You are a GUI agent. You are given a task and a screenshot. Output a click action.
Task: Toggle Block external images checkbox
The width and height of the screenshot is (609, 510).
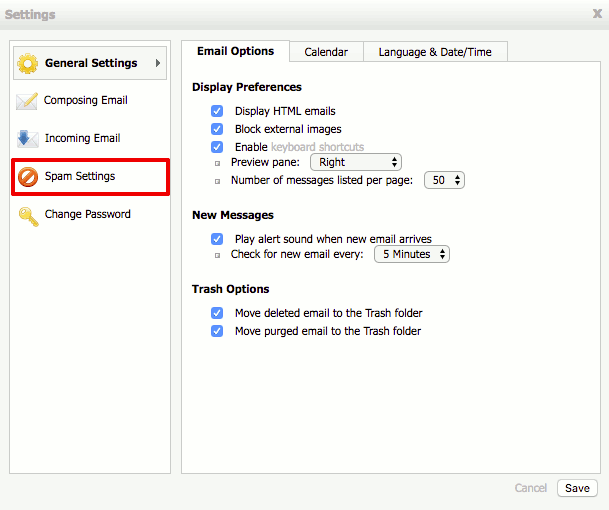217,129
